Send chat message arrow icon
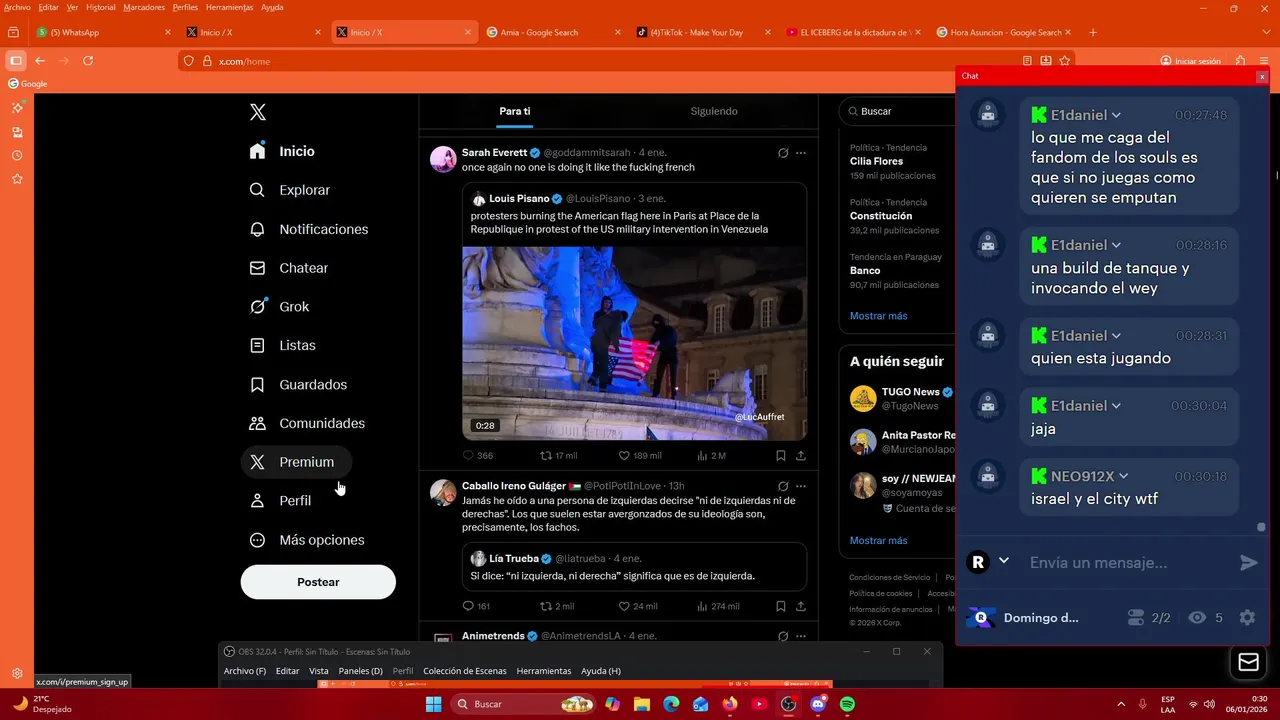Screen dimensions: 1280x720 coord(1248,562)
